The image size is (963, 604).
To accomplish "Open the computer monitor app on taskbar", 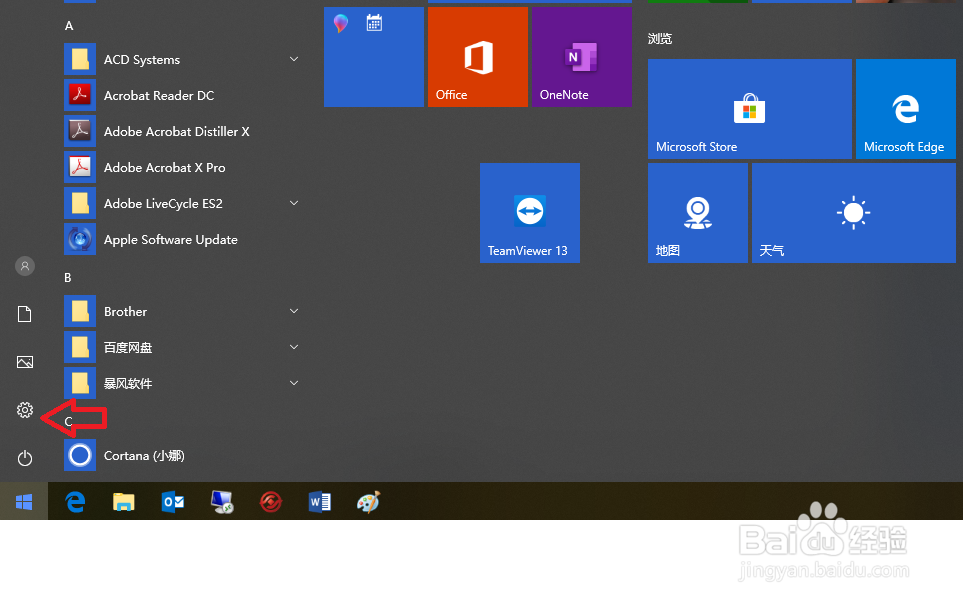I will tap(222, 502).
